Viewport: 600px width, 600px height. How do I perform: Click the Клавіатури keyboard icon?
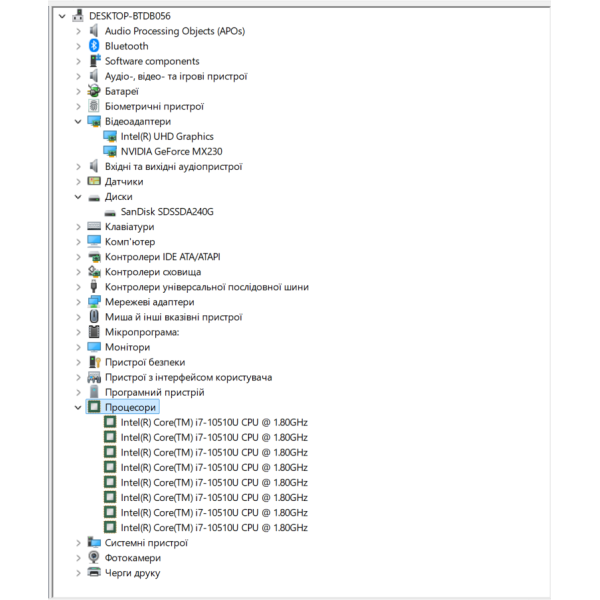94,226
